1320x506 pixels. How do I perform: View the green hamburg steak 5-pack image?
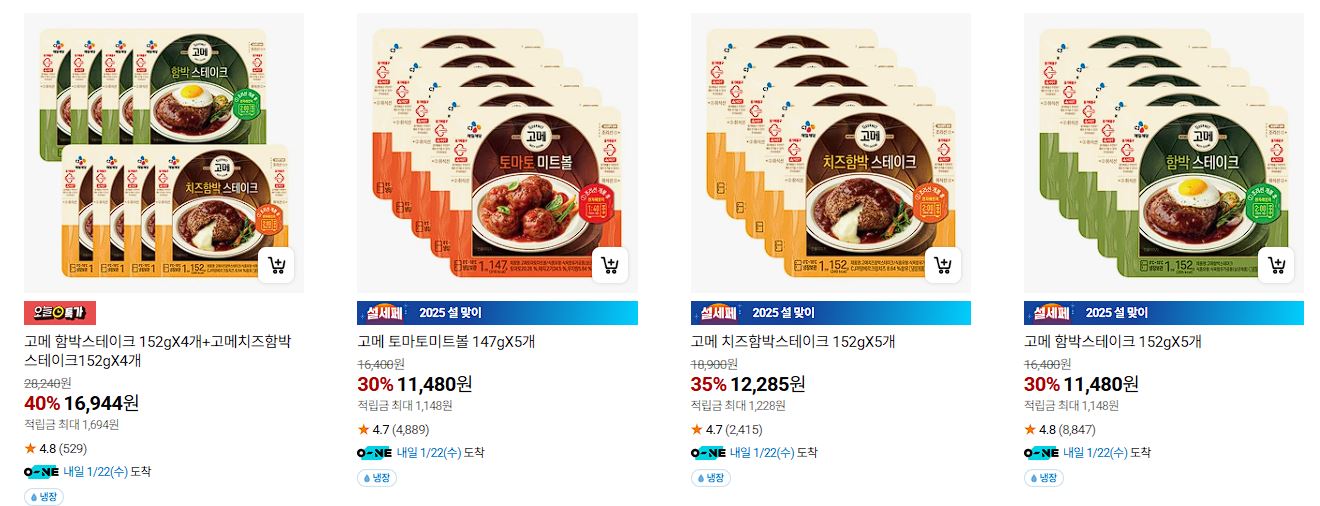pos(1164,153)
